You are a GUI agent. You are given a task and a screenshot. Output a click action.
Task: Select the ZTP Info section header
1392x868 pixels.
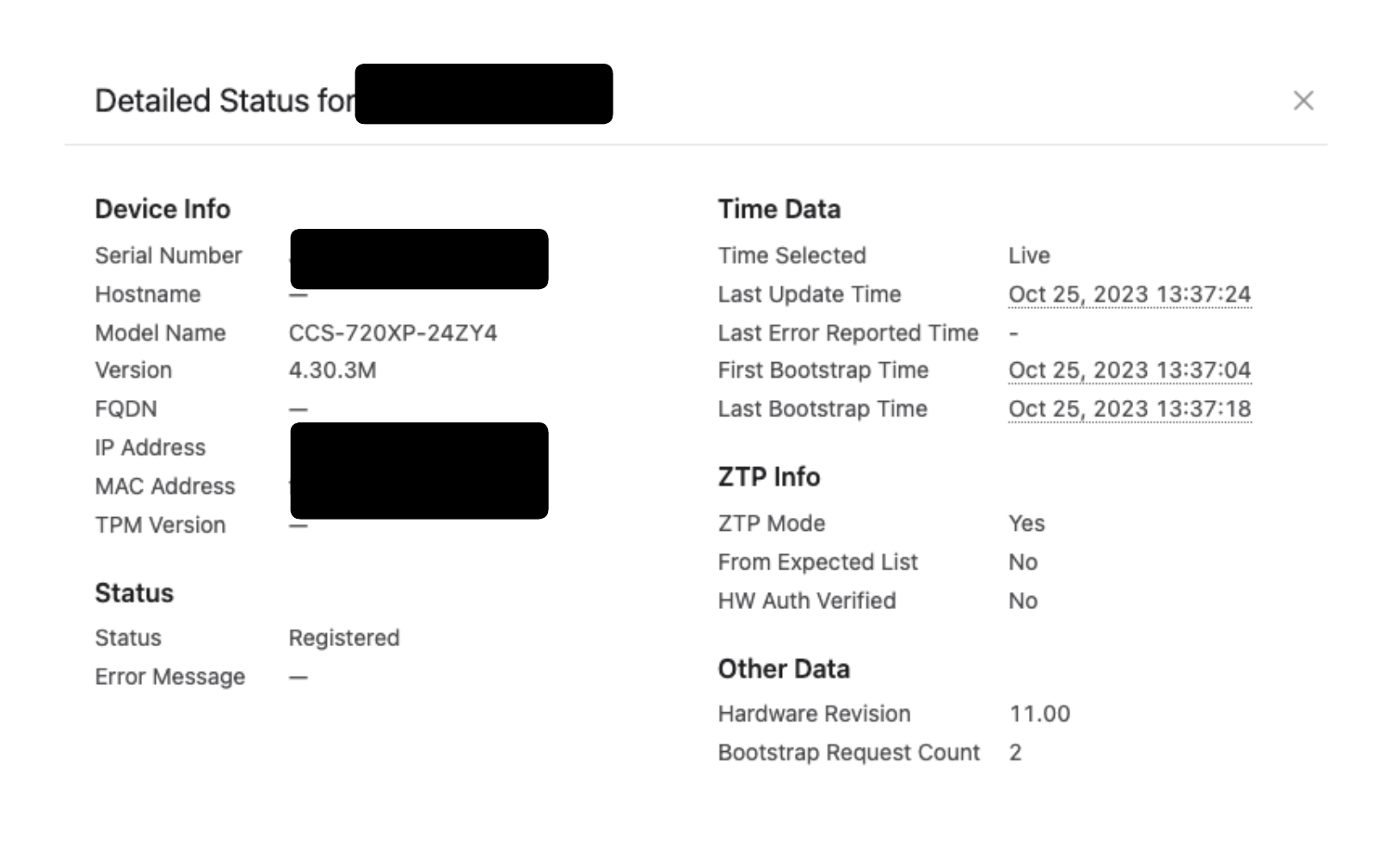click(768, 477)
